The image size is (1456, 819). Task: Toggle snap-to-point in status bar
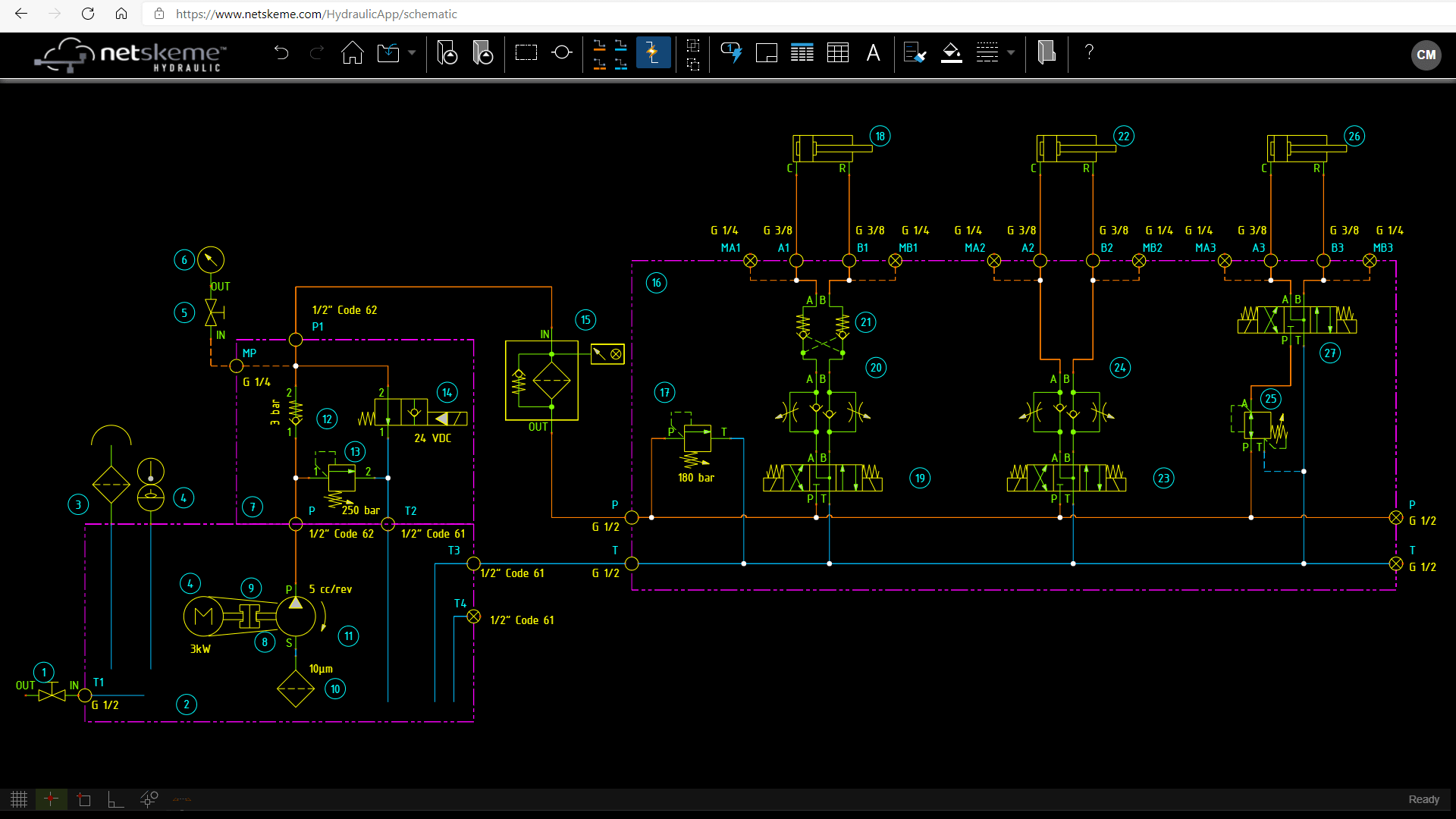pyautogui.click(x=51, y=799)
